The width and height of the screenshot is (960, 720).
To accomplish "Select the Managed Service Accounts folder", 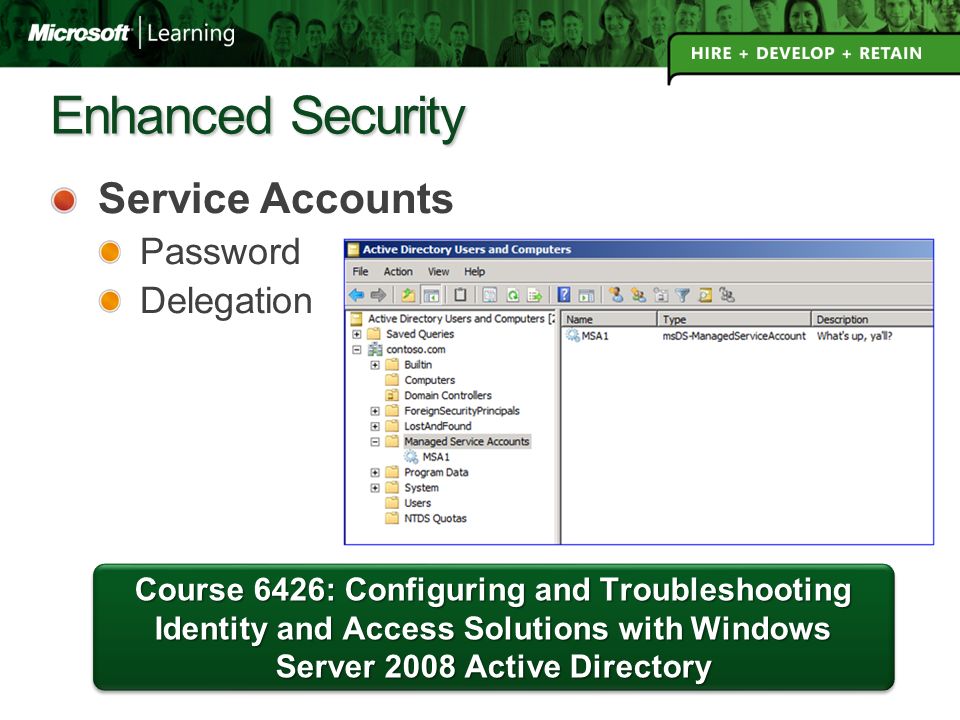I will [x=467, y=441].
